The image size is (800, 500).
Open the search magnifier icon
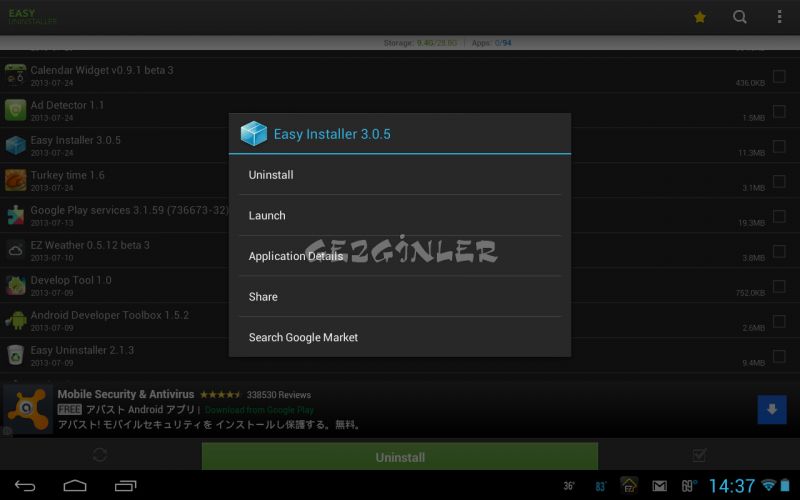pos(740,17)
